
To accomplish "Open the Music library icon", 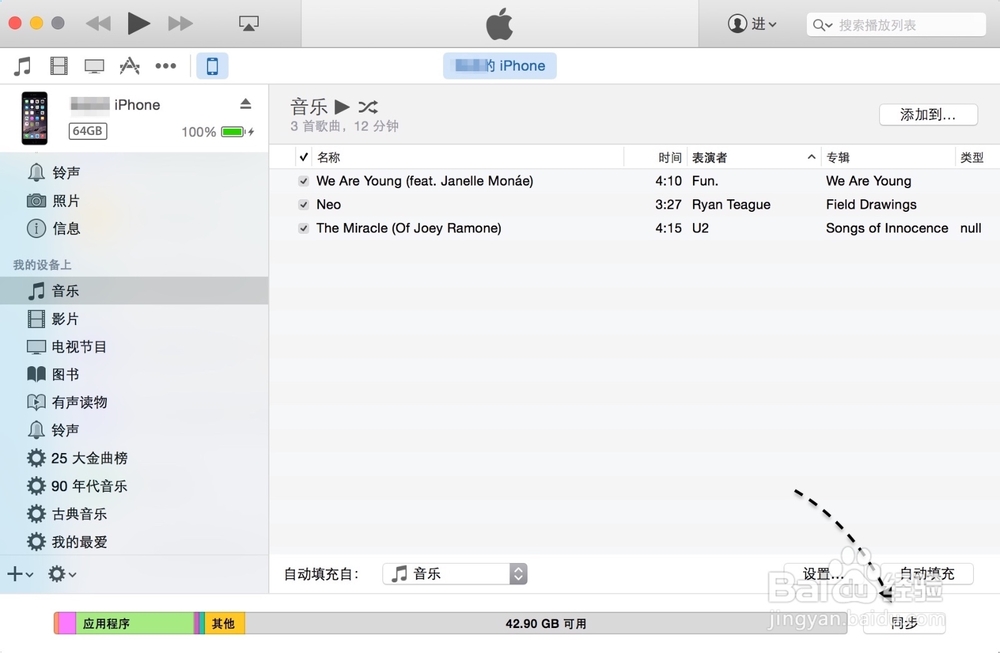I will click(23, 66).
